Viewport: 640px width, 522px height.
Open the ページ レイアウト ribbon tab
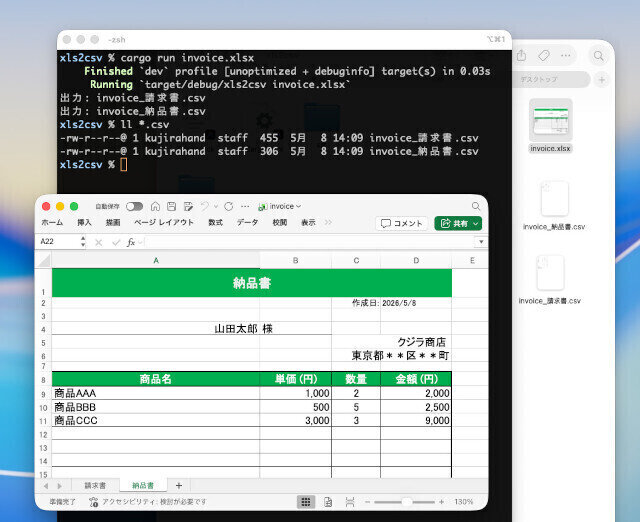pyautogui.click(x=164, y=222)
